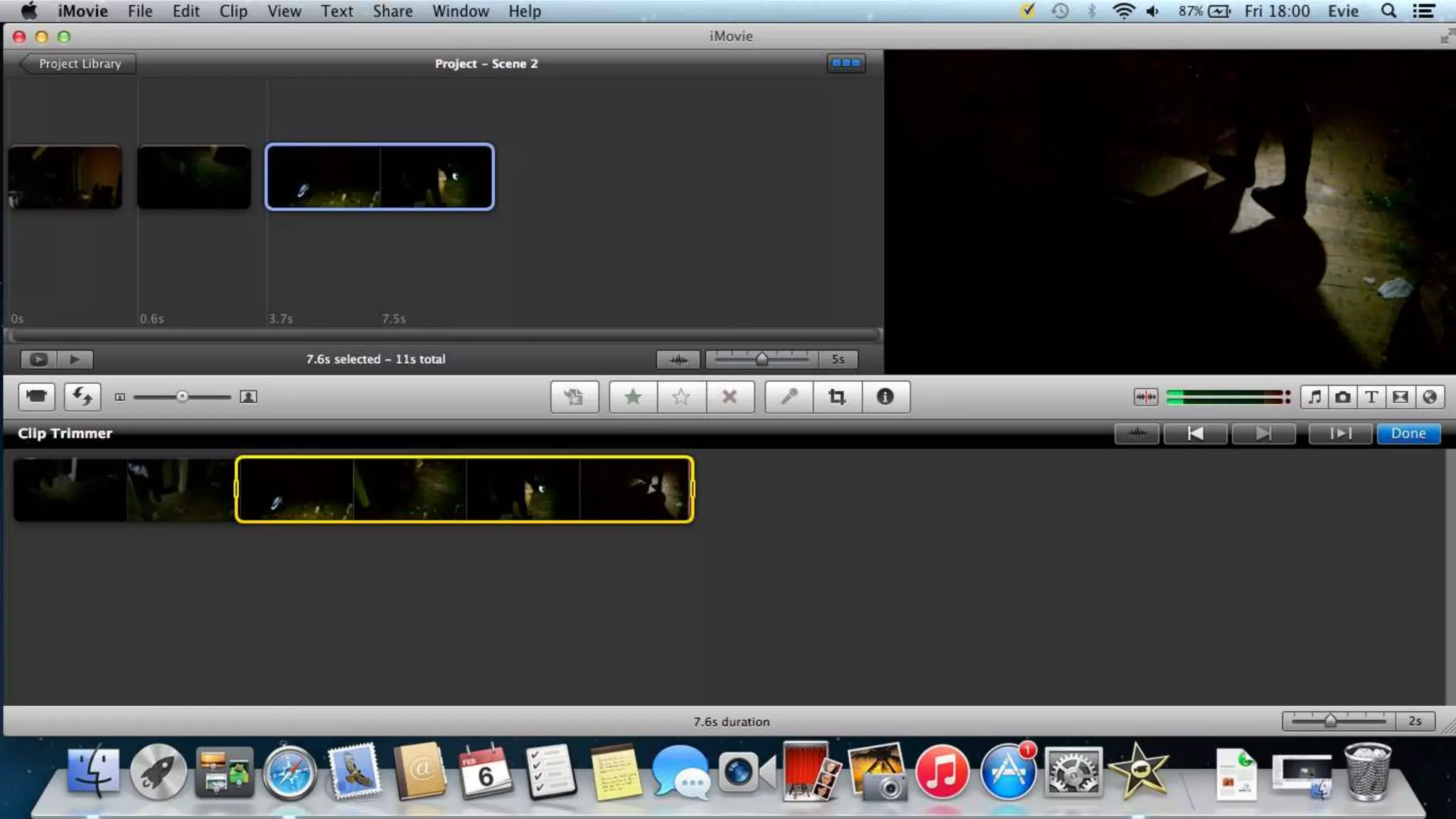Open the Window menu

[461, 11]
